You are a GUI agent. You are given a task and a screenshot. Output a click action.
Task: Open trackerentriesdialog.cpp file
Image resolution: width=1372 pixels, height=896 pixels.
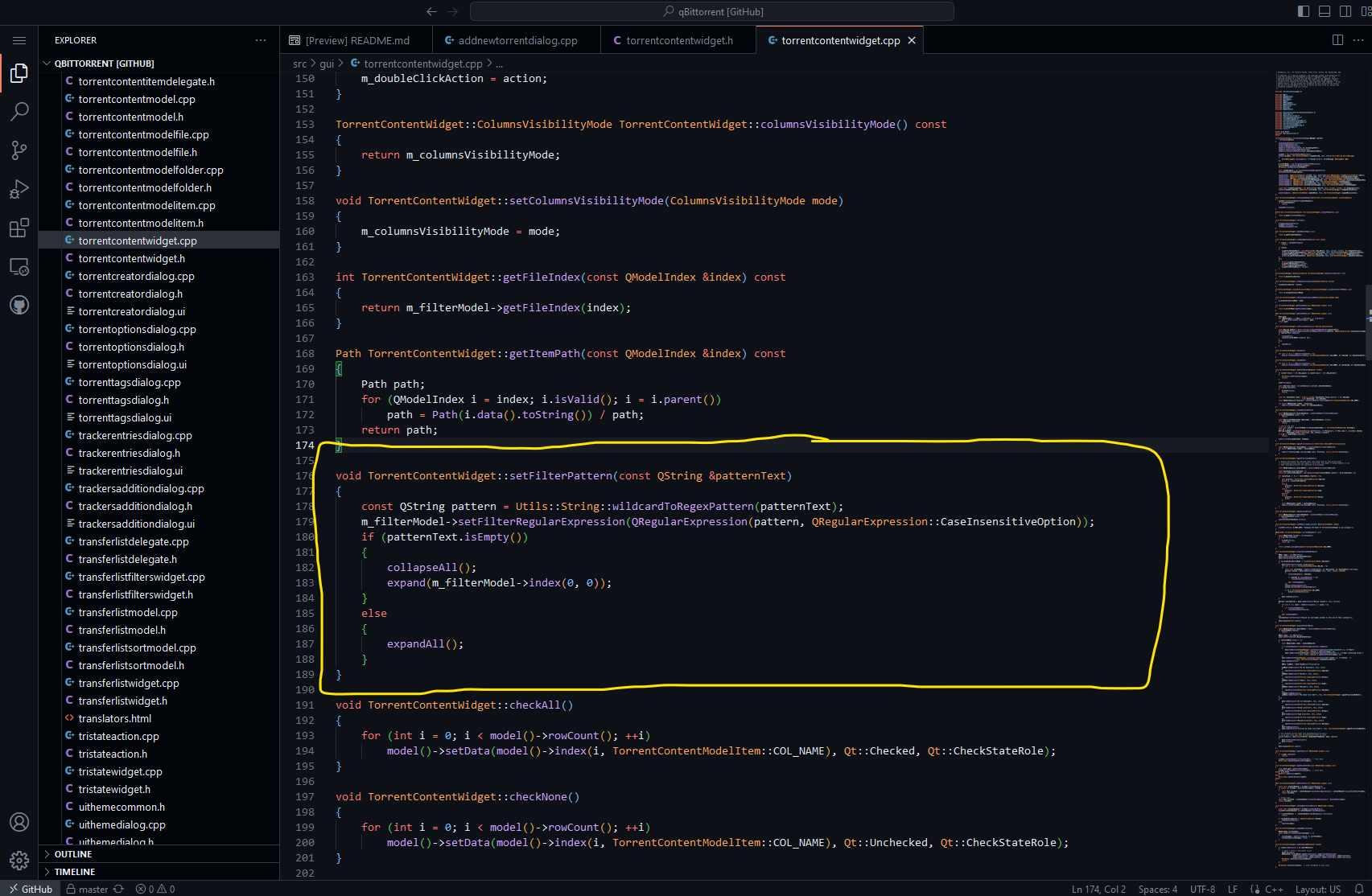pyautogui.click(x=135, y=435)
